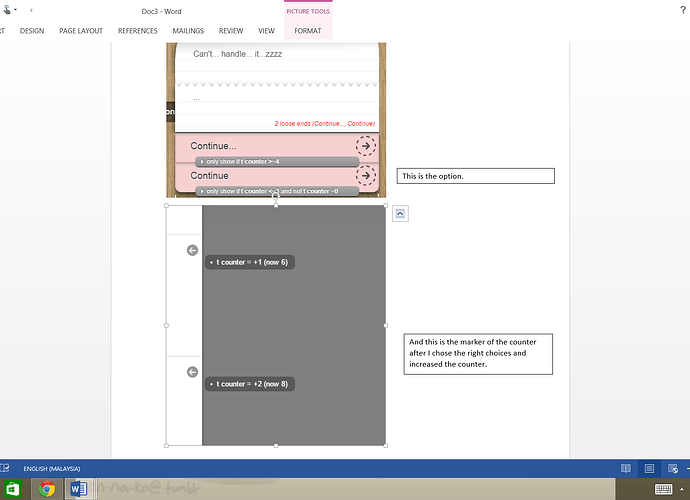Click the bottom-right resize handle of the picture
Screen dimensions: 690x500
385,445
